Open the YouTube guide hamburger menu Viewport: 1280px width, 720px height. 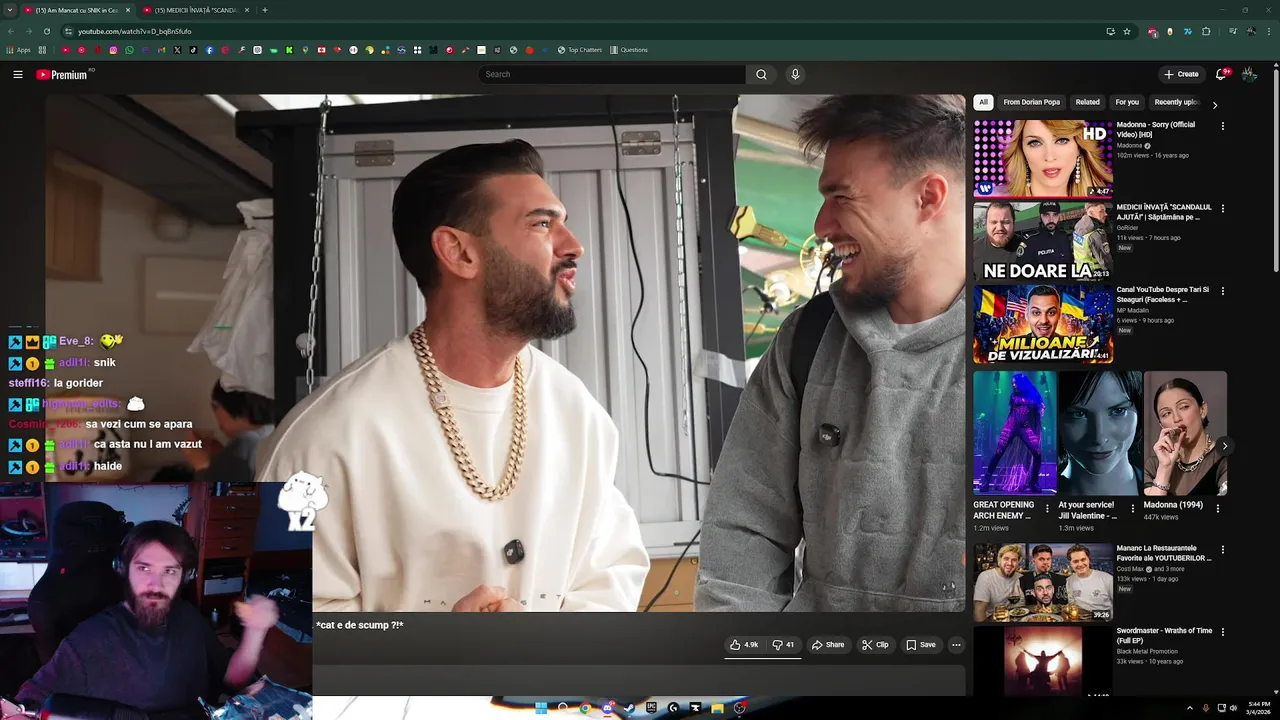click(18, 74)
